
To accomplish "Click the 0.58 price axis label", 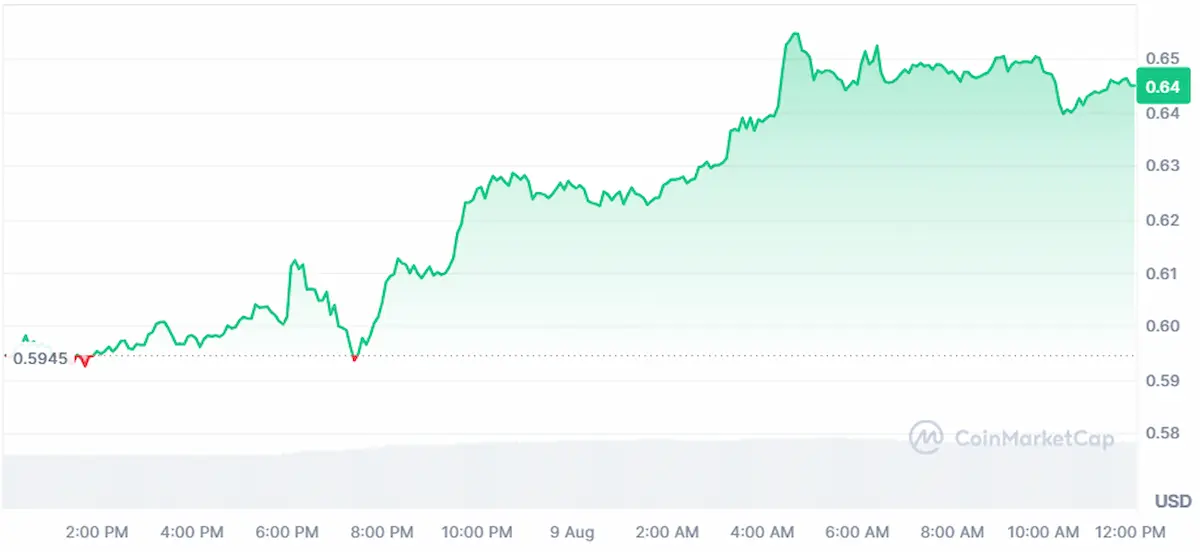I will pos(1163,433).
